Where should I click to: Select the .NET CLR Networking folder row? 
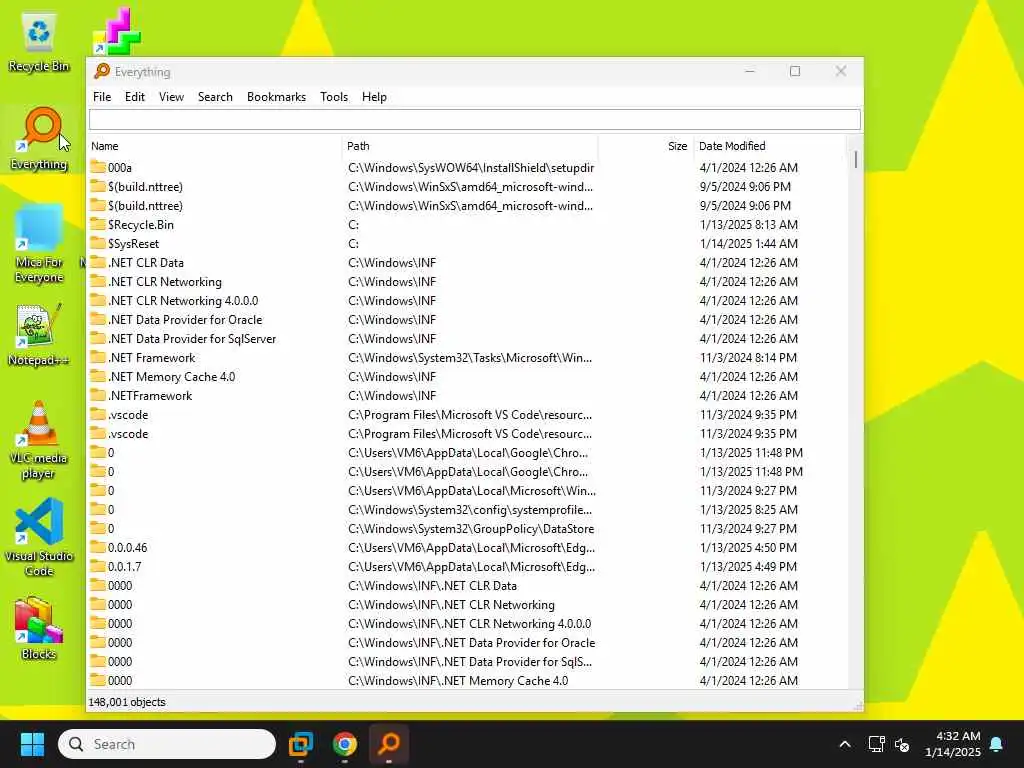tap(468, 281)
